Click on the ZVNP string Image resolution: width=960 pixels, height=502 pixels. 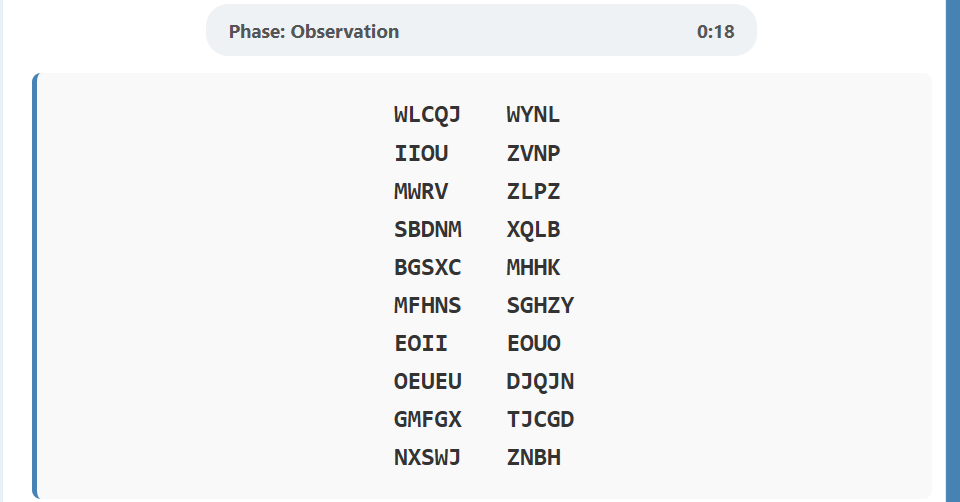[533, 154]
